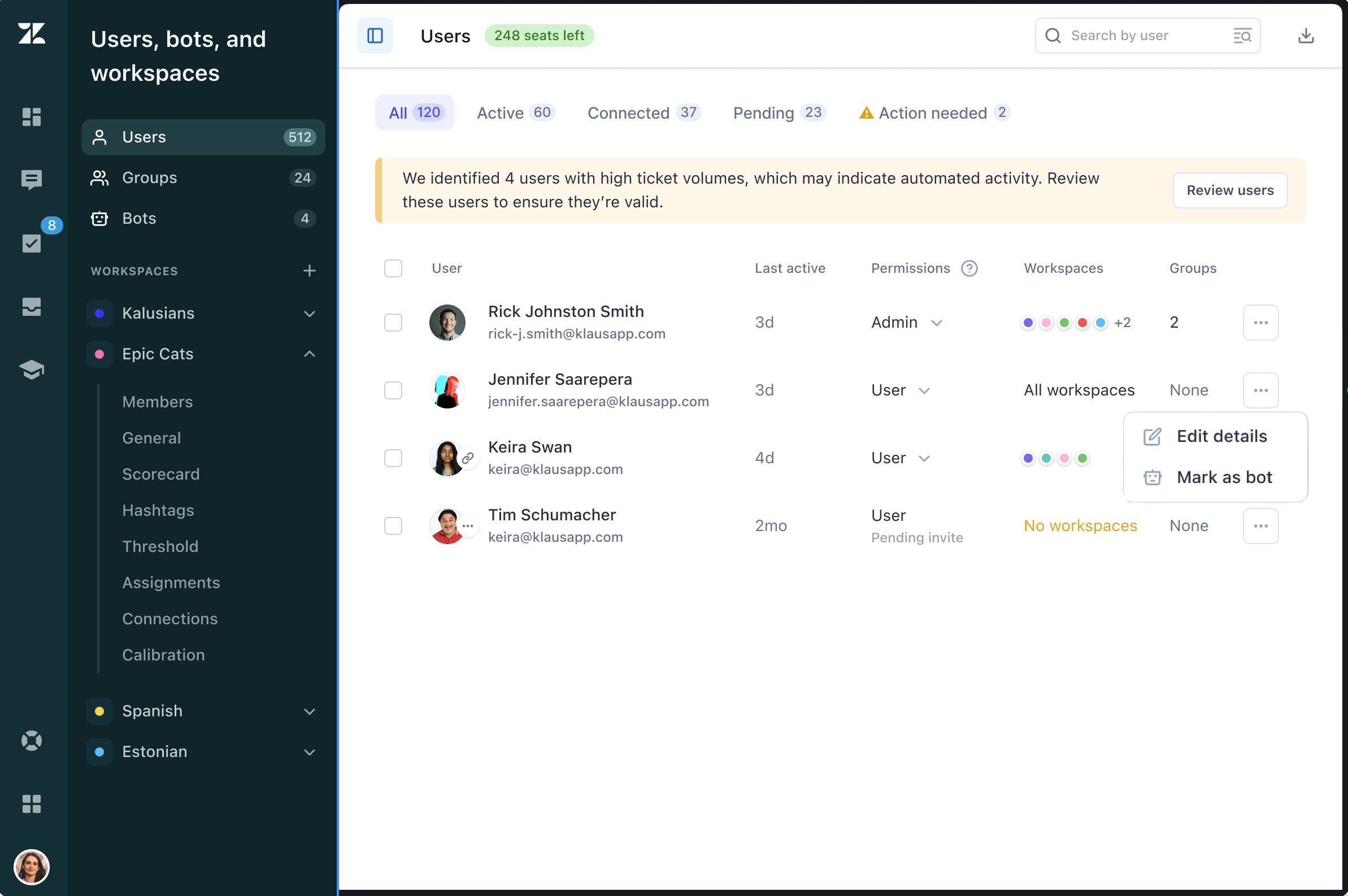Click the download export icon

(x=1305, y=36)
